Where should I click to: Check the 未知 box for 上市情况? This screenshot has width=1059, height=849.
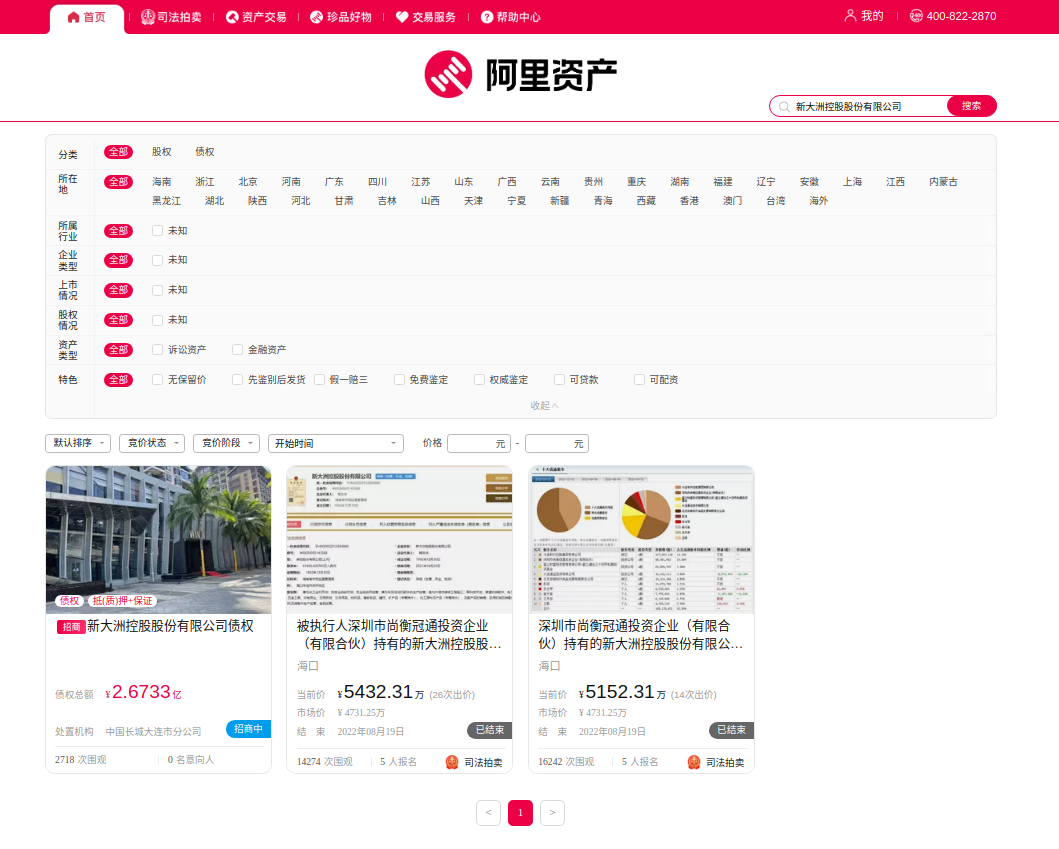(x=157, y=290)
